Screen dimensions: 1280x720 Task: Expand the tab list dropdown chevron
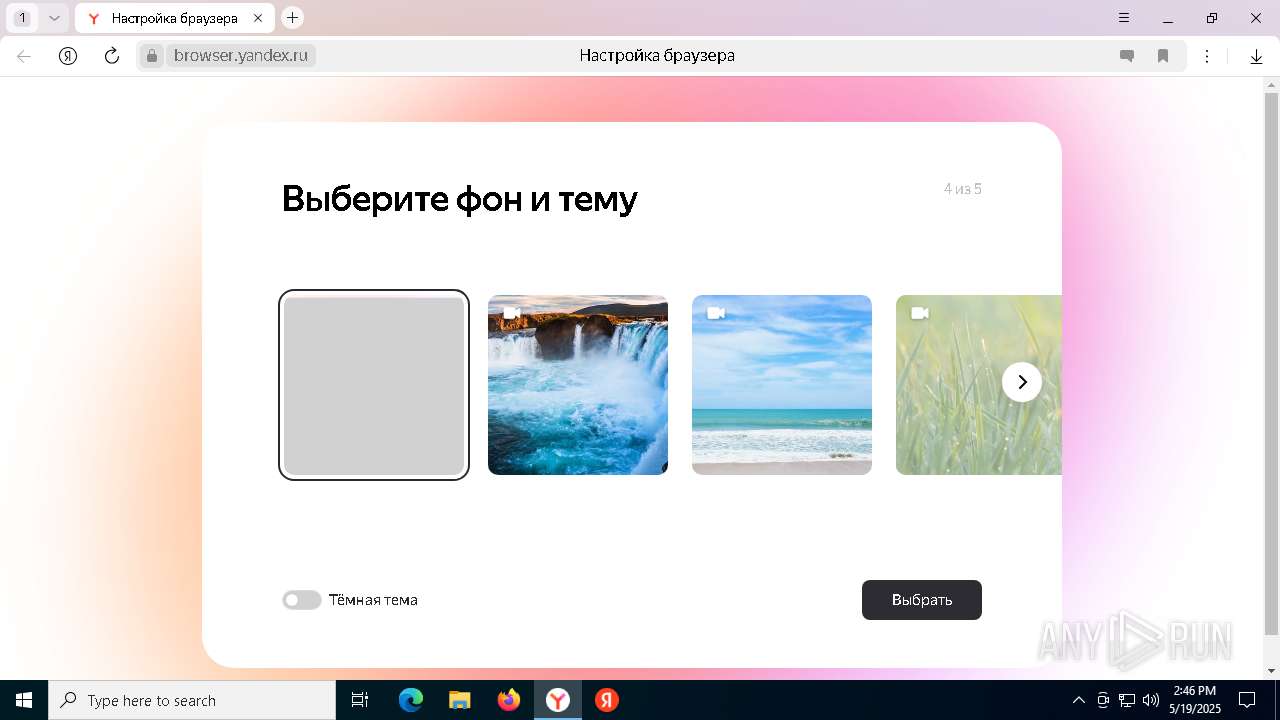tap(54, 18)
